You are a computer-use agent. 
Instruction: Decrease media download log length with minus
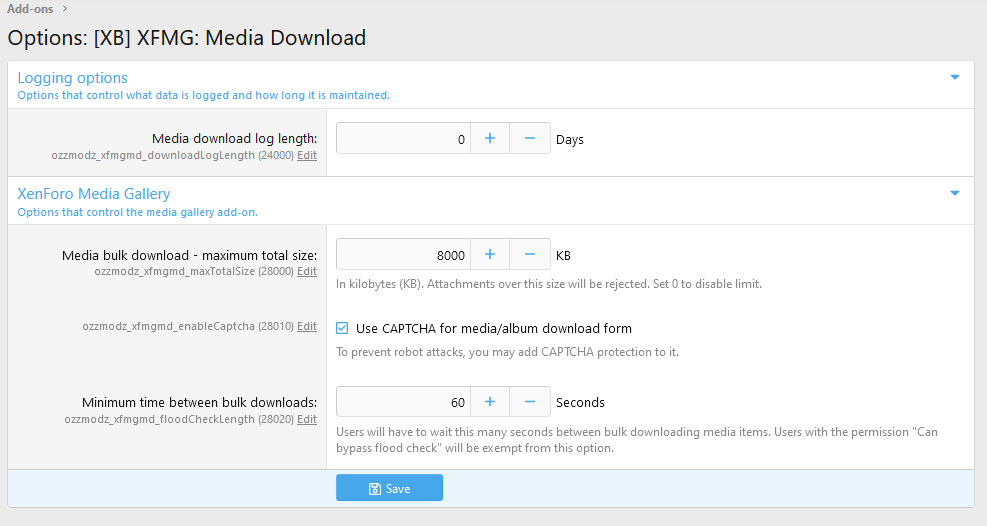[x=530, y=139]
